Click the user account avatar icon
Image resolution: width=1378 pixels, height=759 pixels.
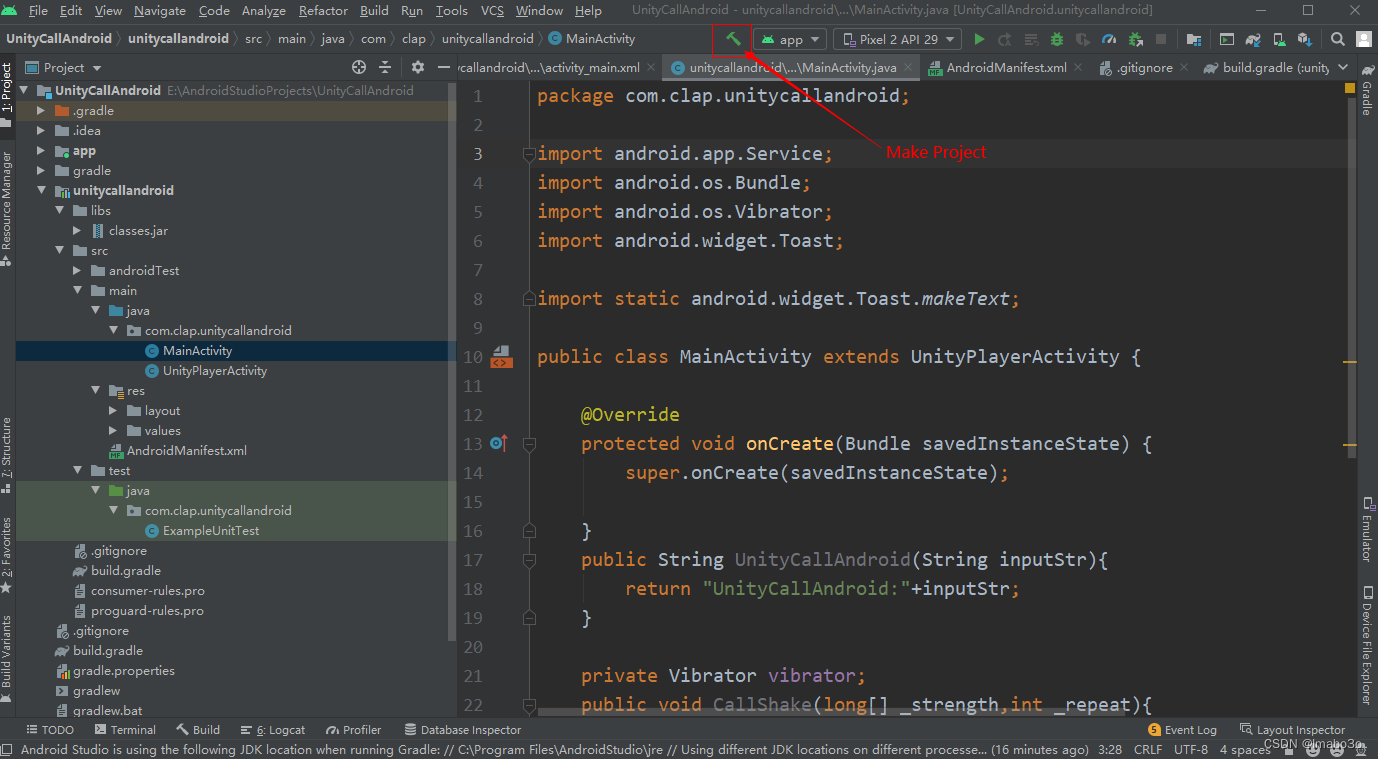(1364, 39)
